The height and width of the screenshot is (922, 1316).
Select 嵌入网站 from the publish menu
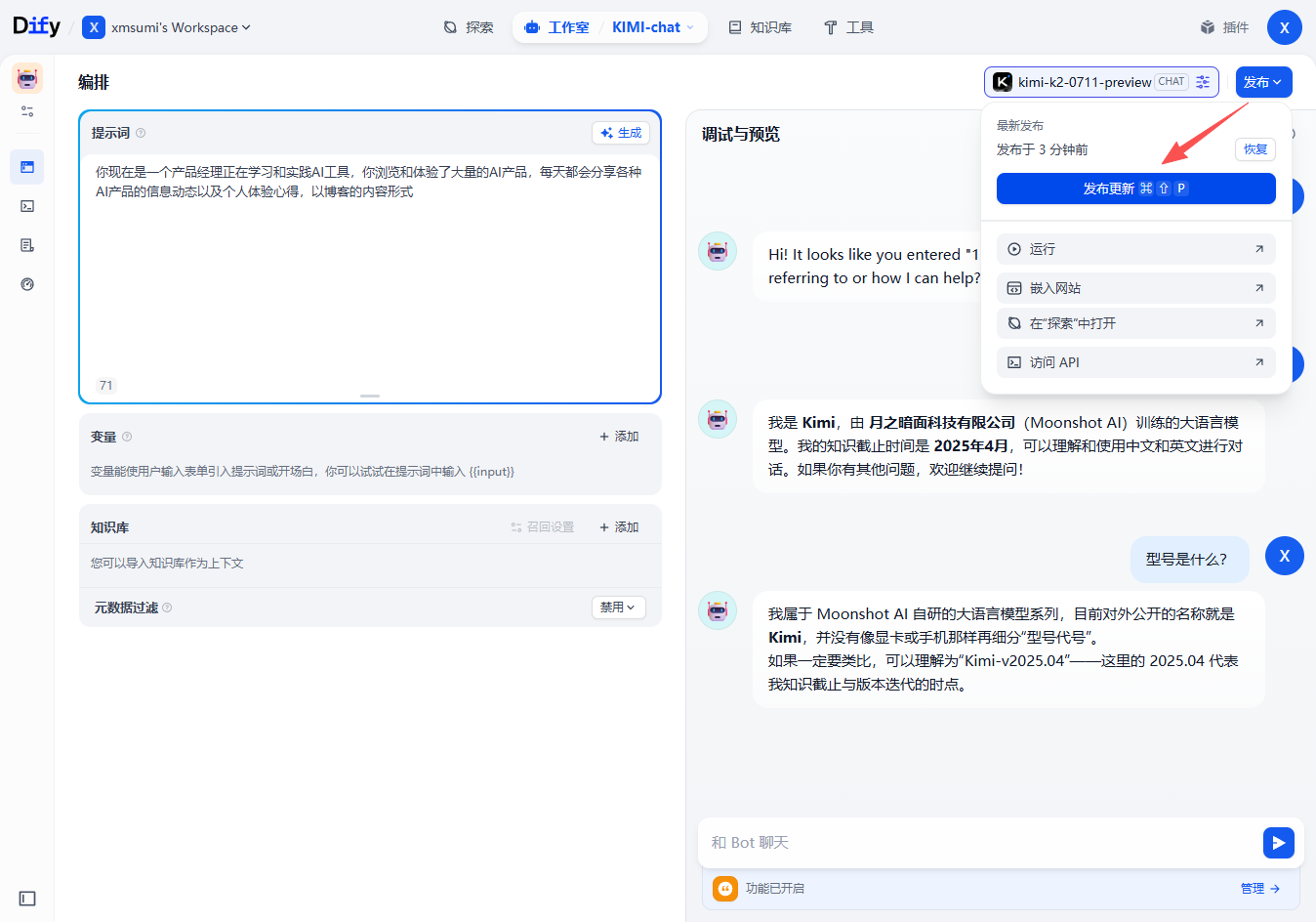tap(1136, 288)
